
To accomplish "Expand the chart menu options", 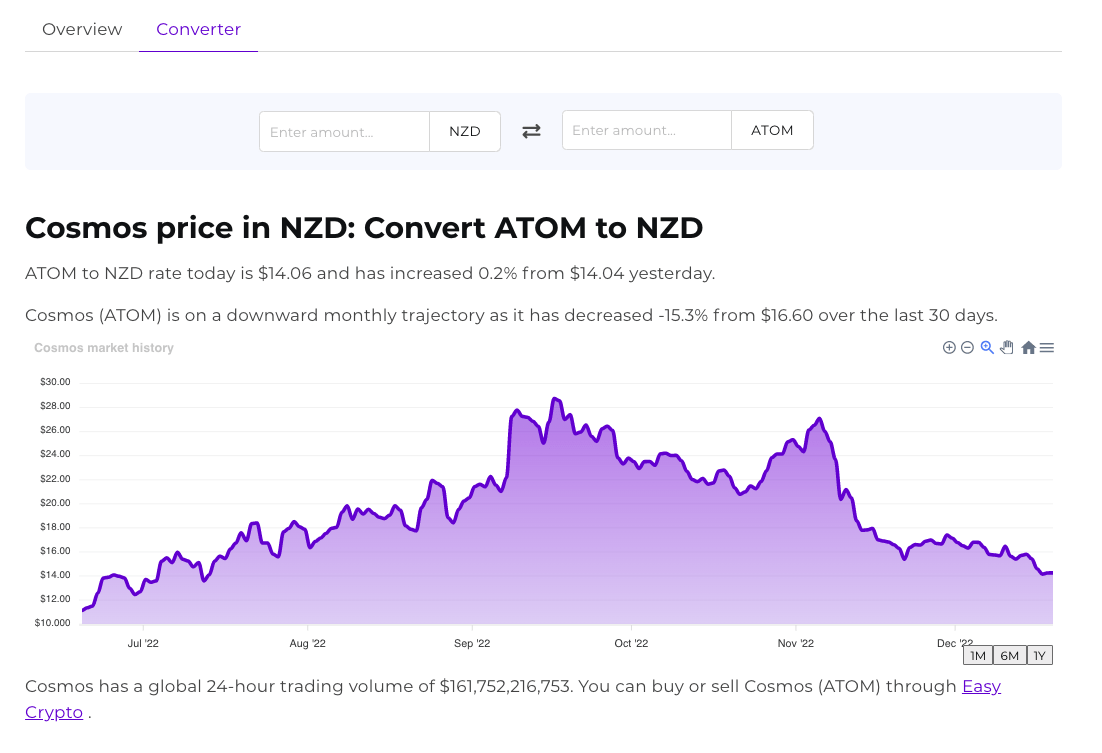I will (1046, 347).
